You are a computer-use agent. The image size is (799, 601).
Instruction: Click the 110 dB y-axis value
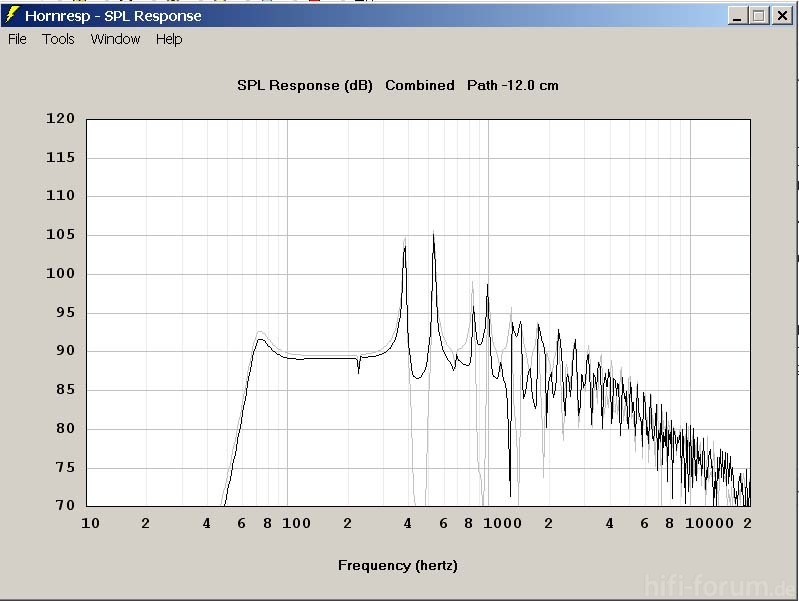click(61, 195)
